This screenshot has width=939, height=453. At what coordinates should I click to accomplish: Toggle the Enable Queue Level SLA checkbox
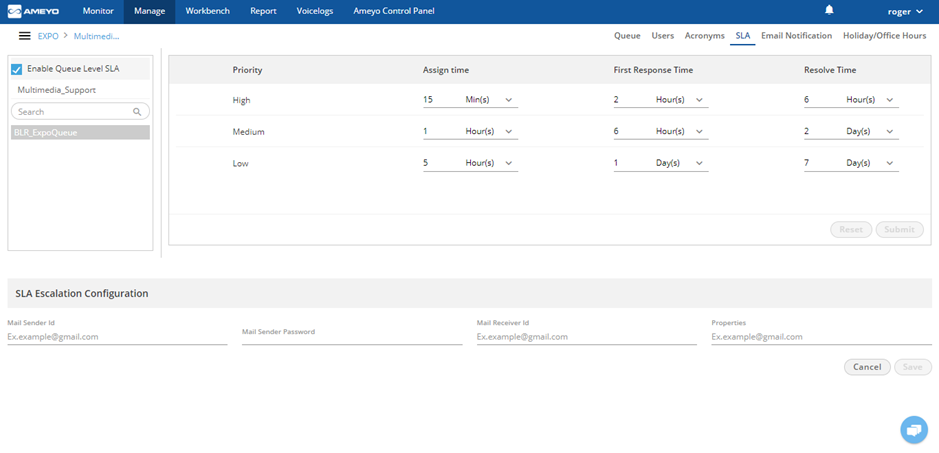[x=17, y=70]
